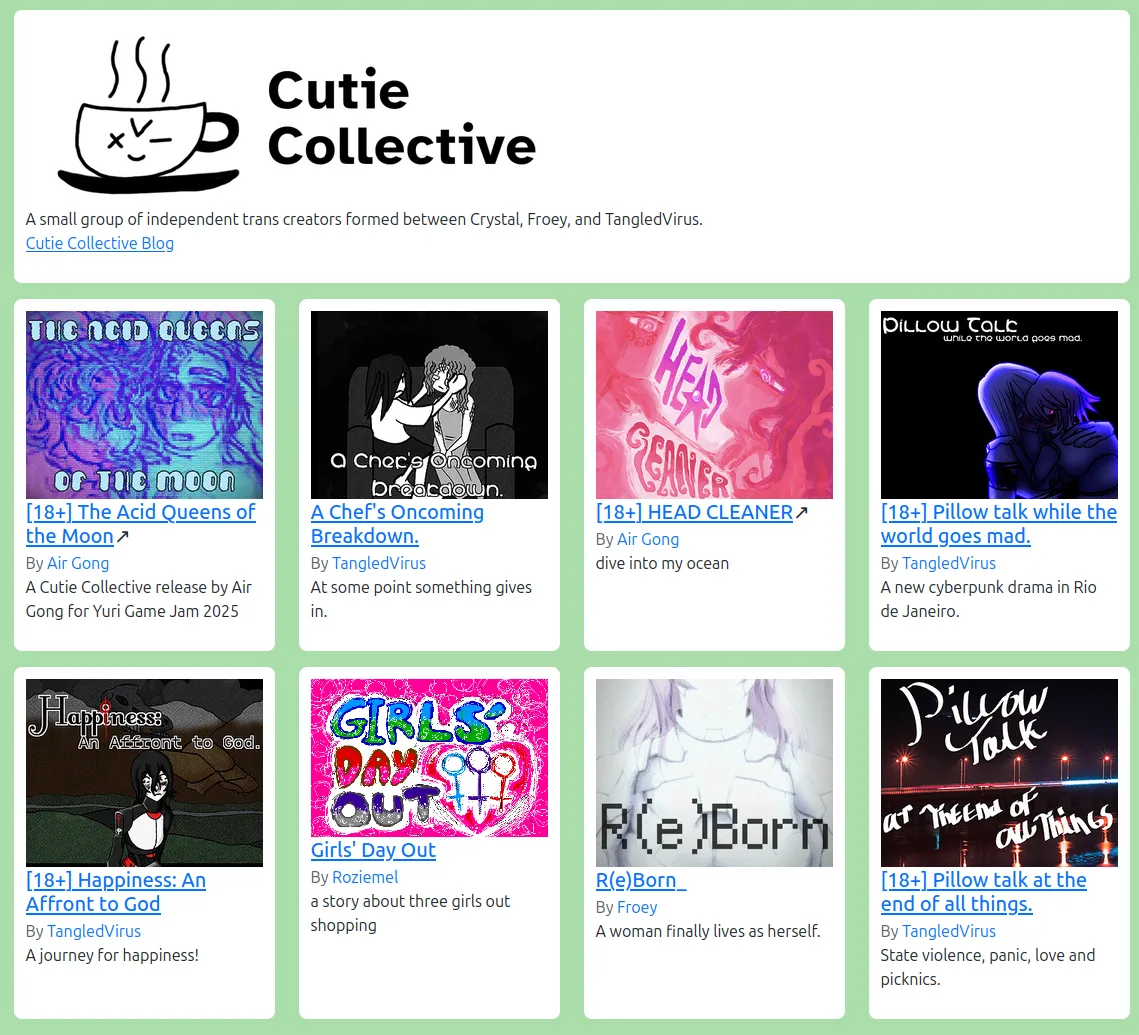Open the Cutie Collective Blog link

(100, 243)
